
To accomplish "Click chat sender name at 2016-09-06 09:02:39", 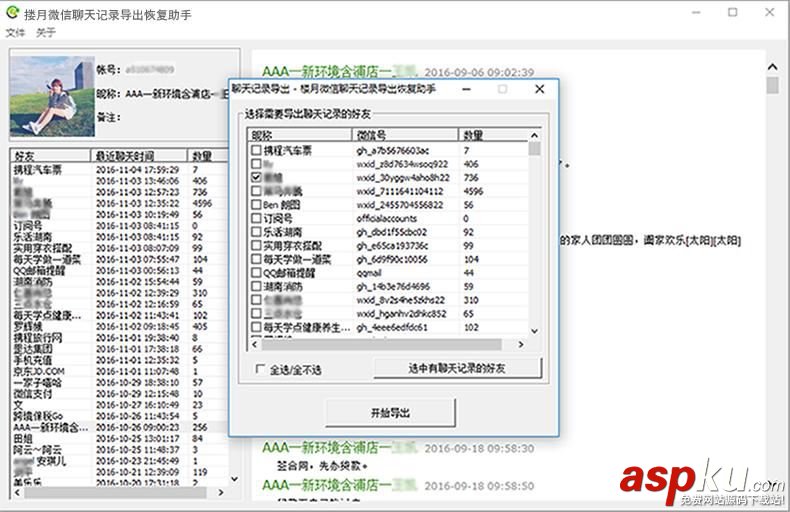I will pos(340,72).
